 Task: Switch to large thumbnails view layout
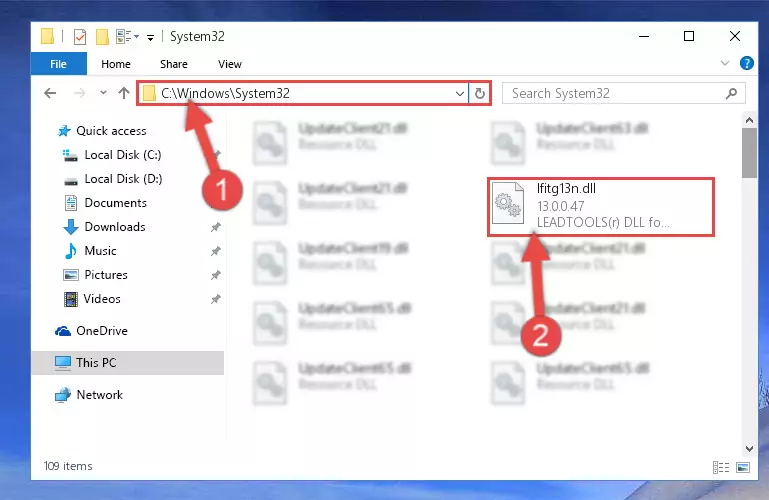[x=743, y=468]
